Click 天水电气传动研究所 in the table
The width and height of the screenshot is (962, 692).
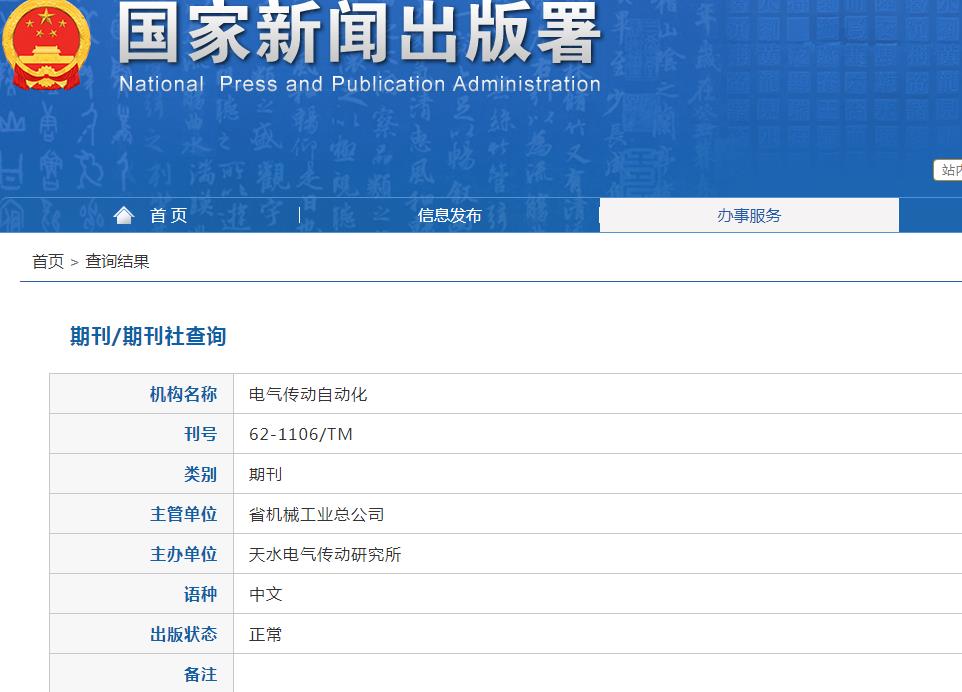[325, 553]
